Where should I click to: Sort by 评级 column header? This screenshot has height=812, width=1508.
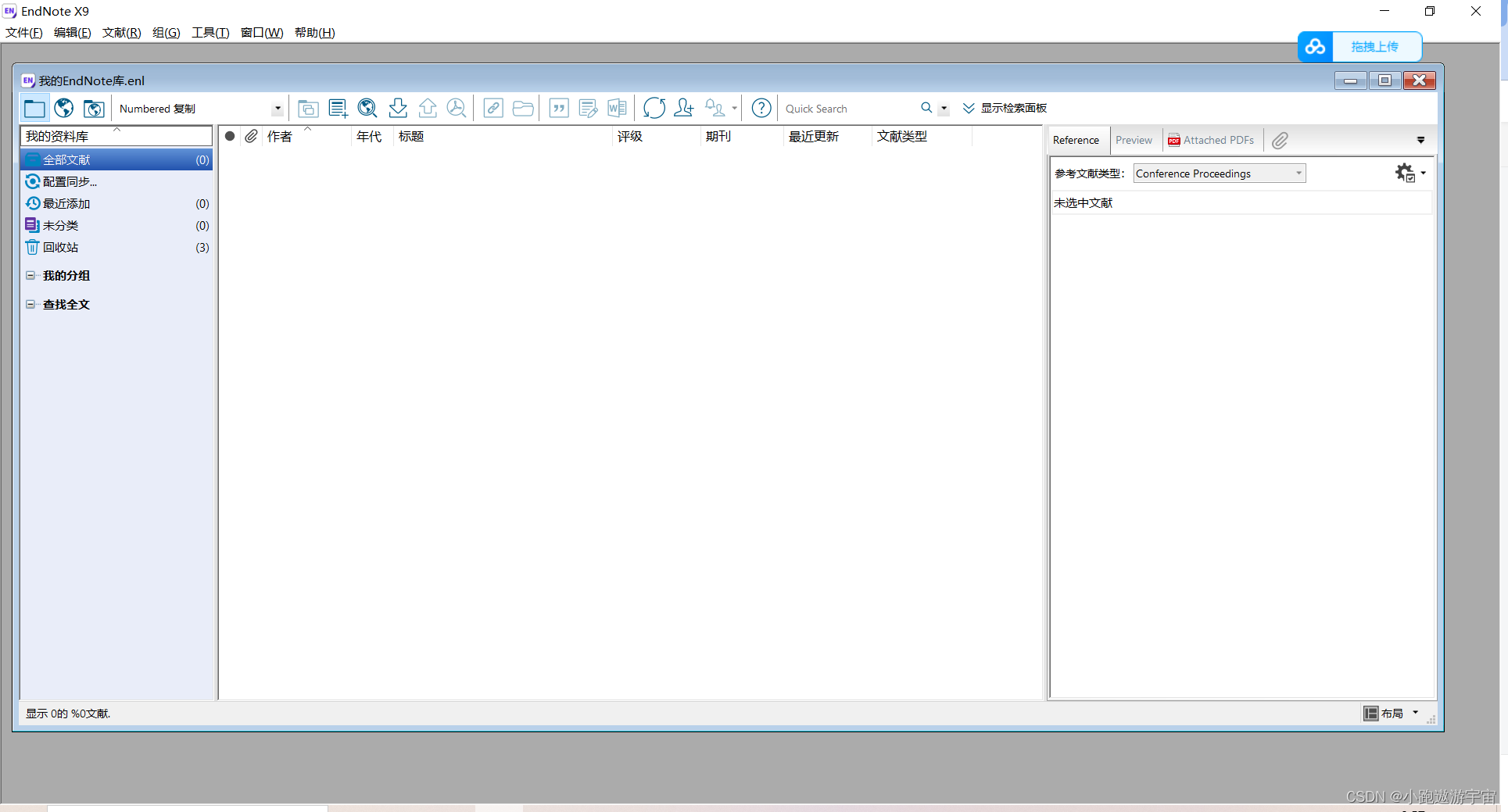657,136
